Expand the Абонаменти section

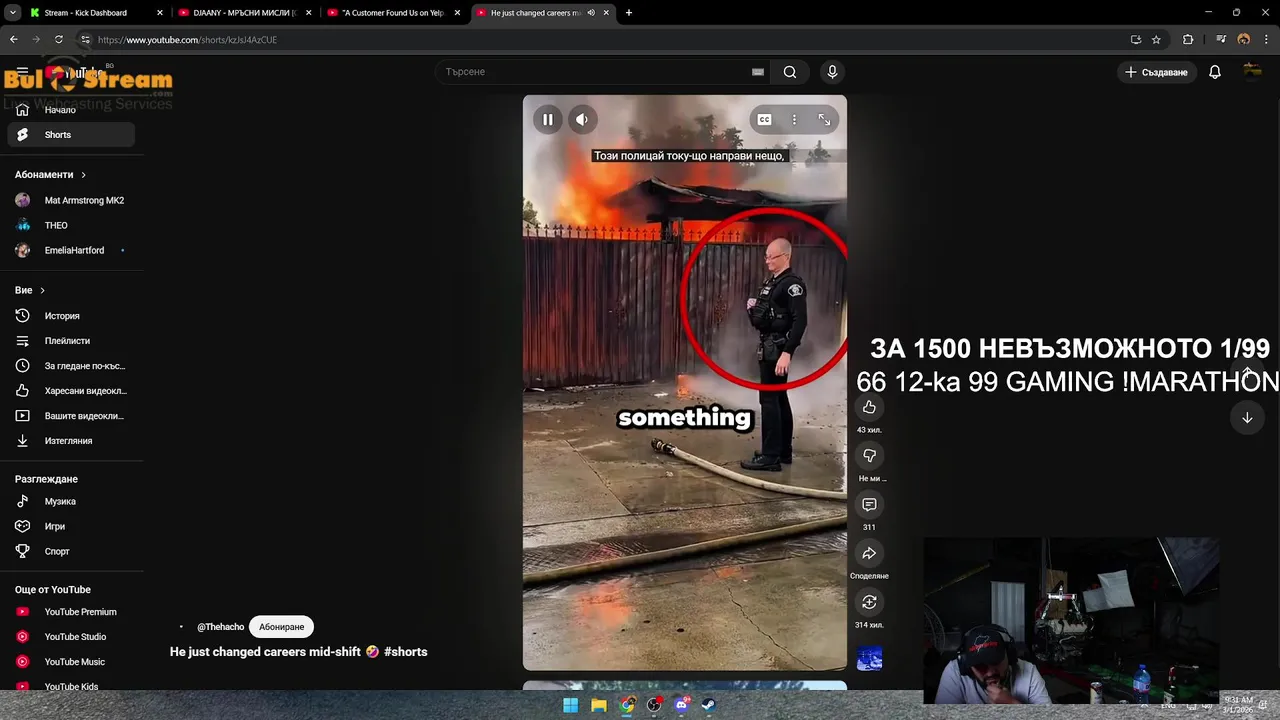(50, 175)
